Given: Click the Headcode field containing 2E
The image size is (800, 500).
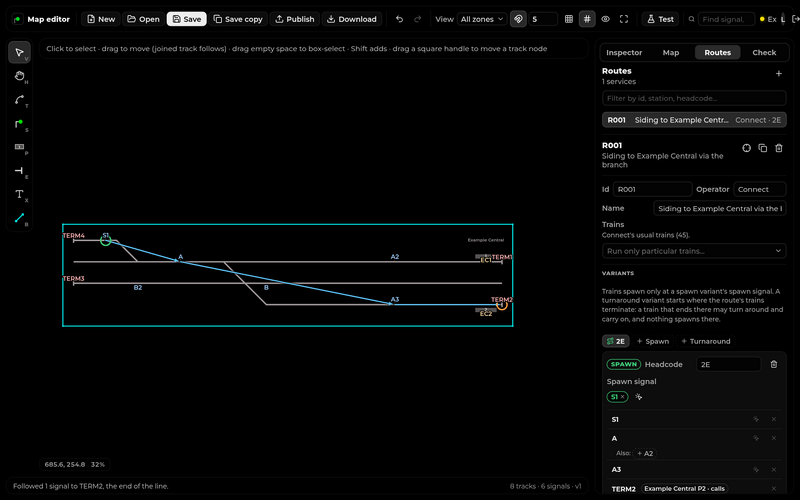Looking at the screenshot, I should tap(729, 364).
